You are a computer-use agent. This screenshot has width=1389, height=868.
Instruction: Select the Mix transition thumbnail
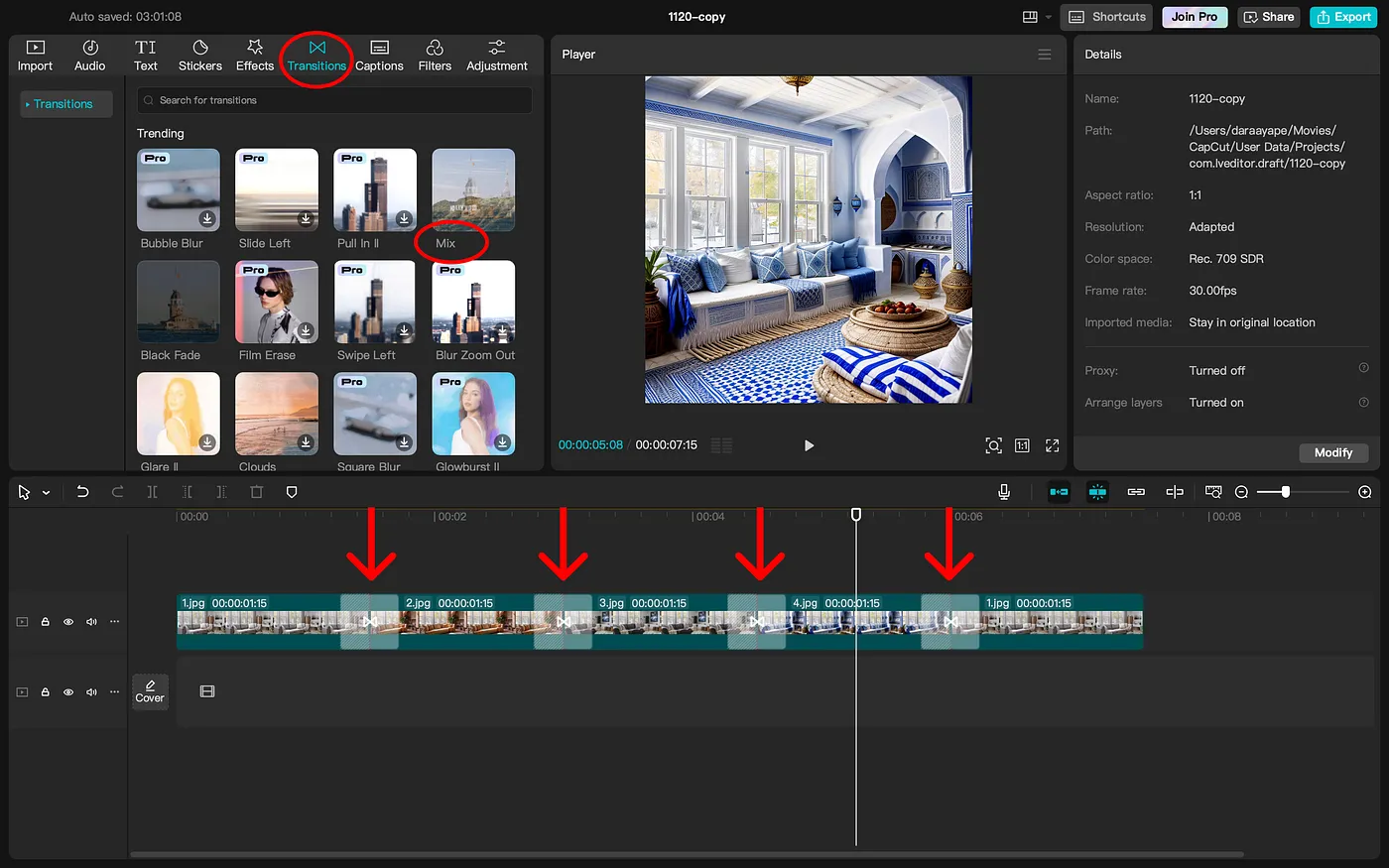[473, 190]
